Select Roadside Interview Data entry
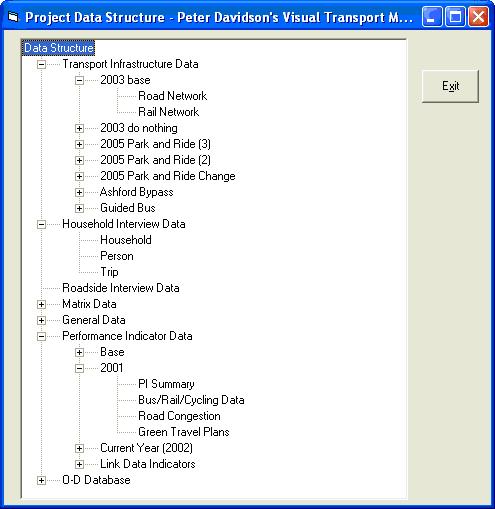Image resolution: width=495 pixels, height=509 pixels. [121, 288]
